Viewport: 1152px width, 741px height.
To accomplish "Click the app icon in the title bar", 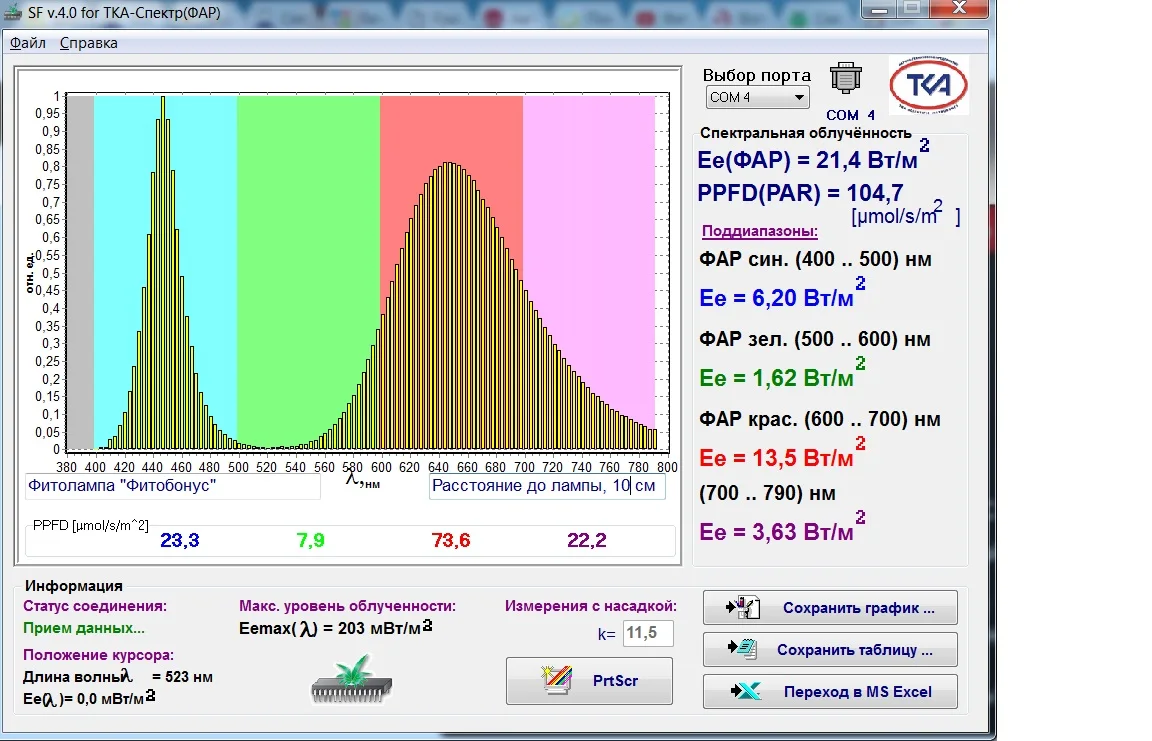I will click(x=13, y=12).
